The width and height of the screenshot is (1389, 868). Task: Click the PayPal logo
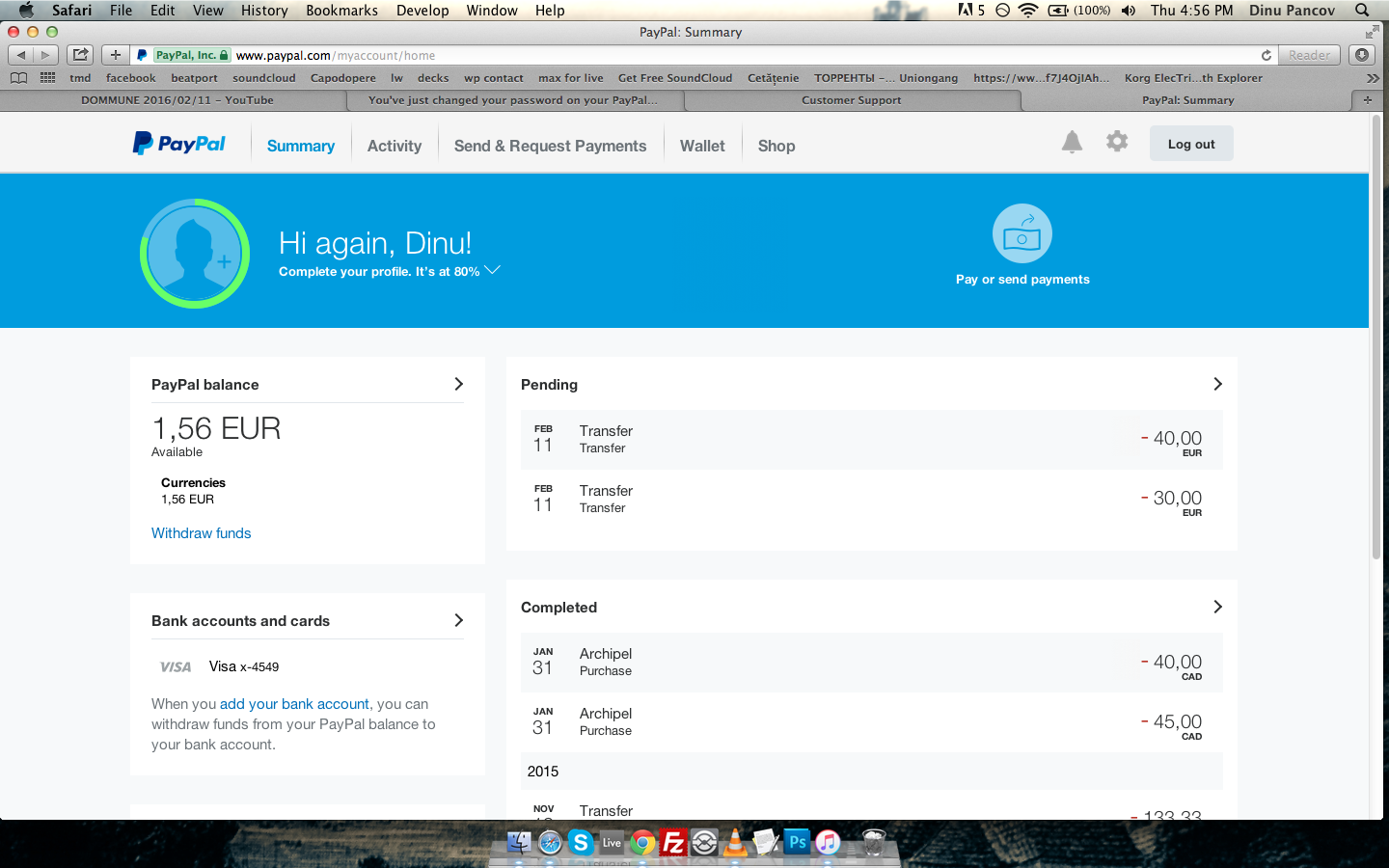click(x=178, y=144)
